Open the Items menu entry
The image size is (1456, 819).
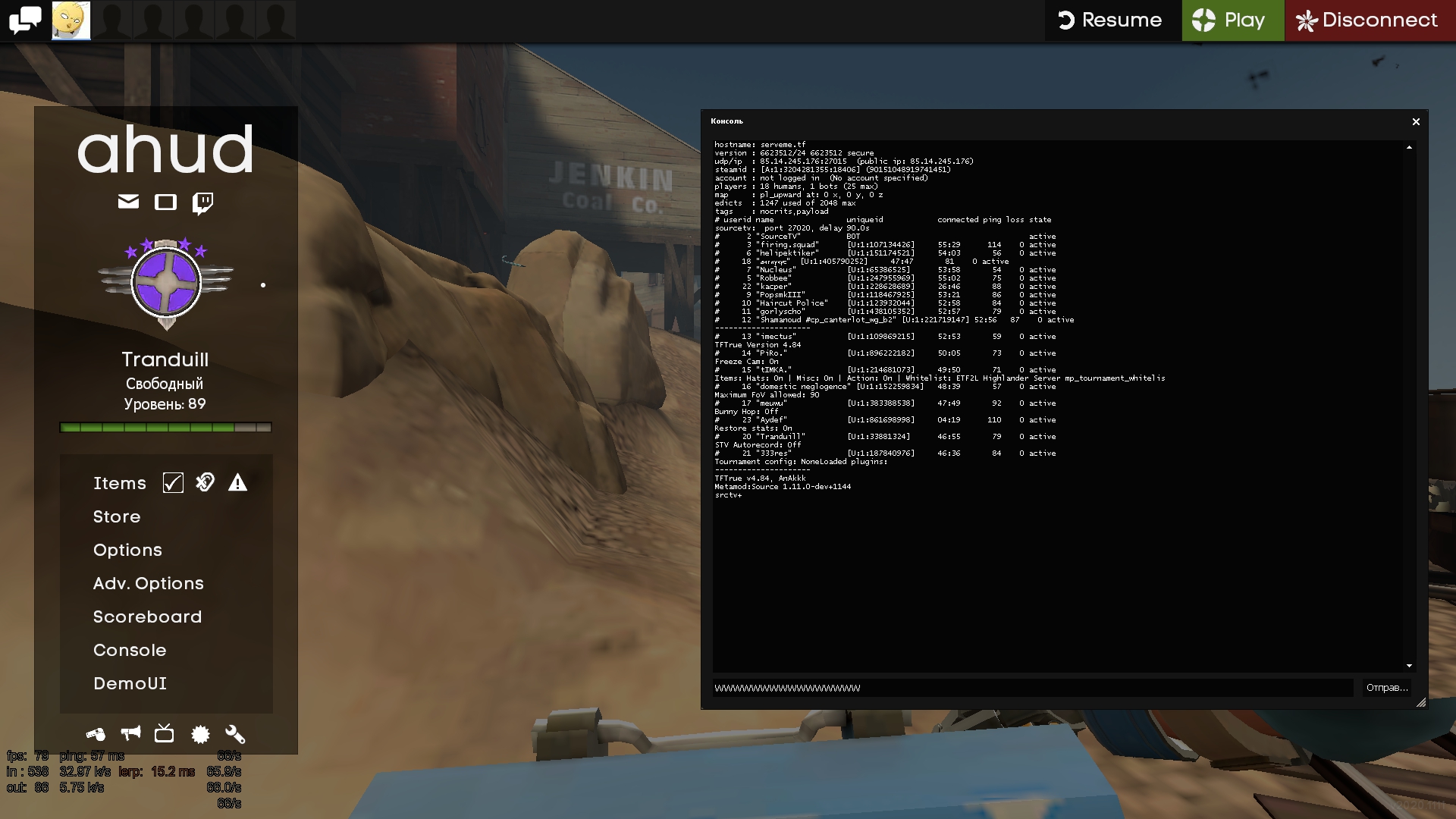120,483
